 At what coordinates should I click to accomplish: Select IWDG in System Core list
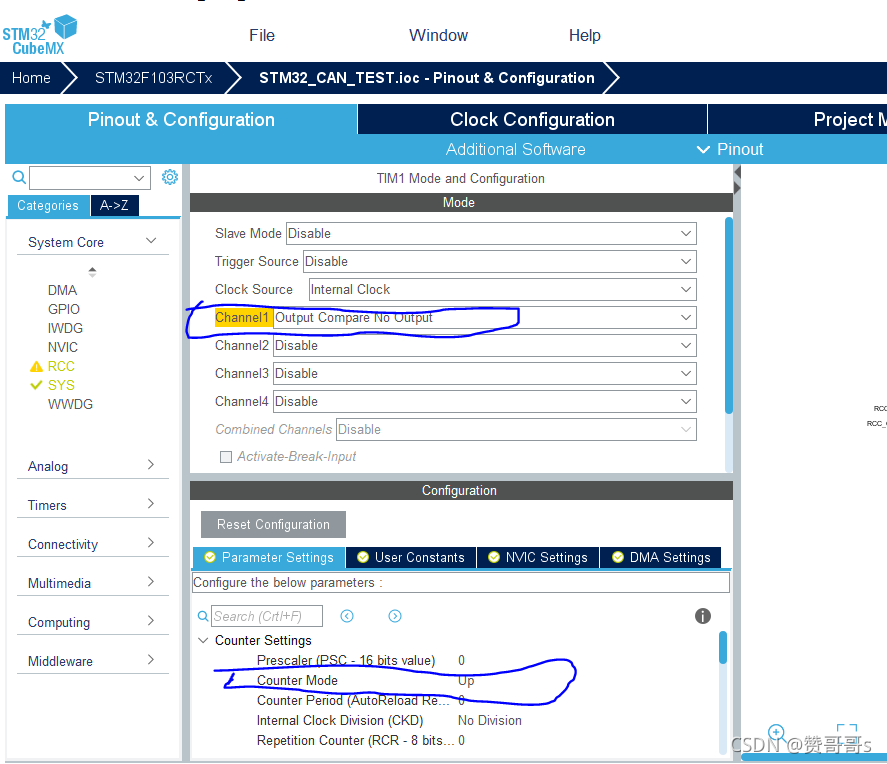[x=65, y=328]
